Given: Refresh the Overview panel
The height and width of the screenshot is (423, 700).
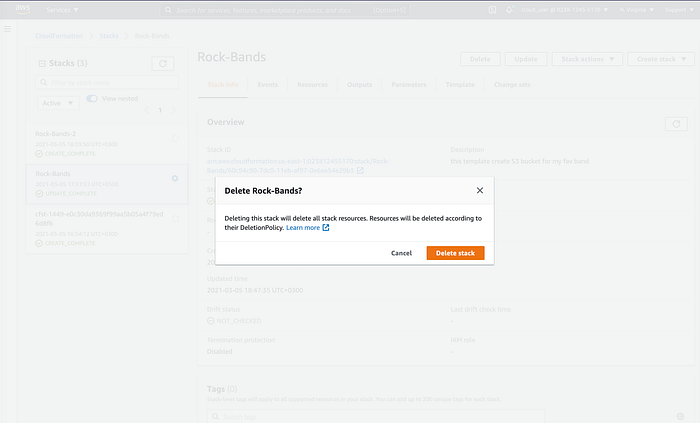Looking at the screenshot, I should click(676, 124).
